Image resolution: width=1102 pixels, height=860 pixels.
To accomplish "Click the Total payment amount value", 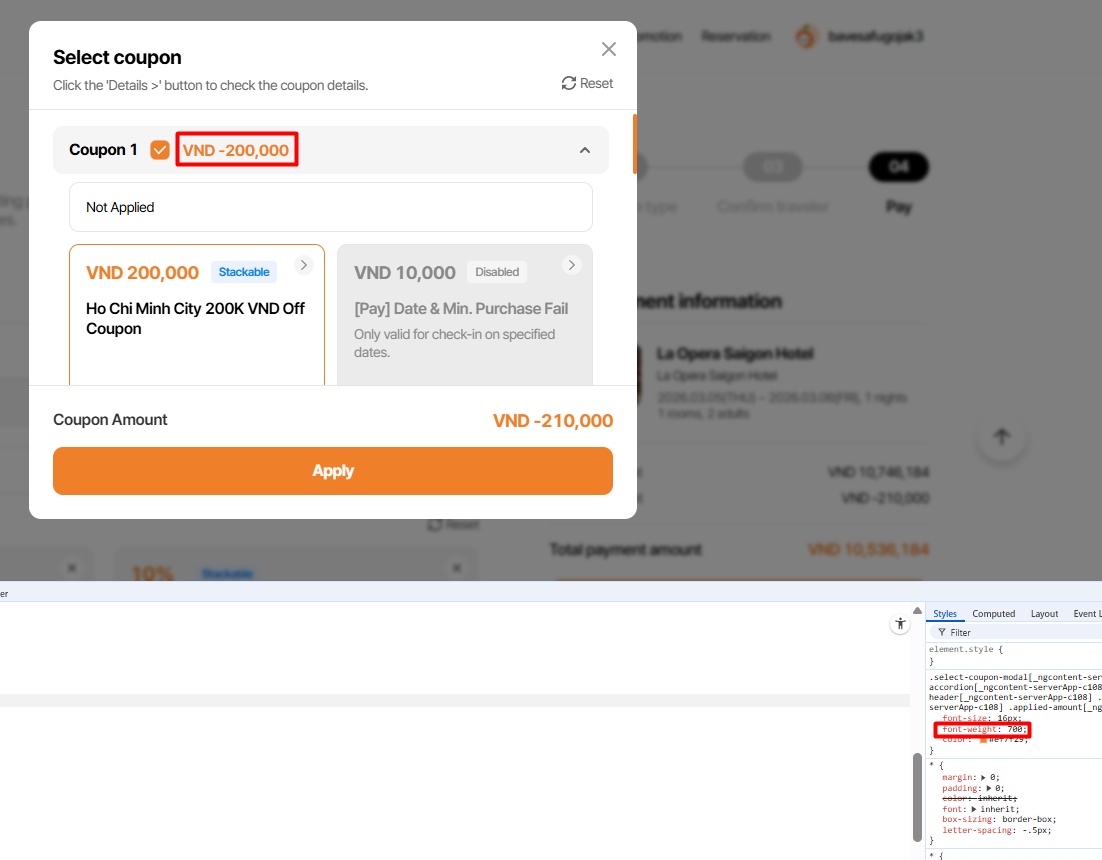I will tap(868, 549).
